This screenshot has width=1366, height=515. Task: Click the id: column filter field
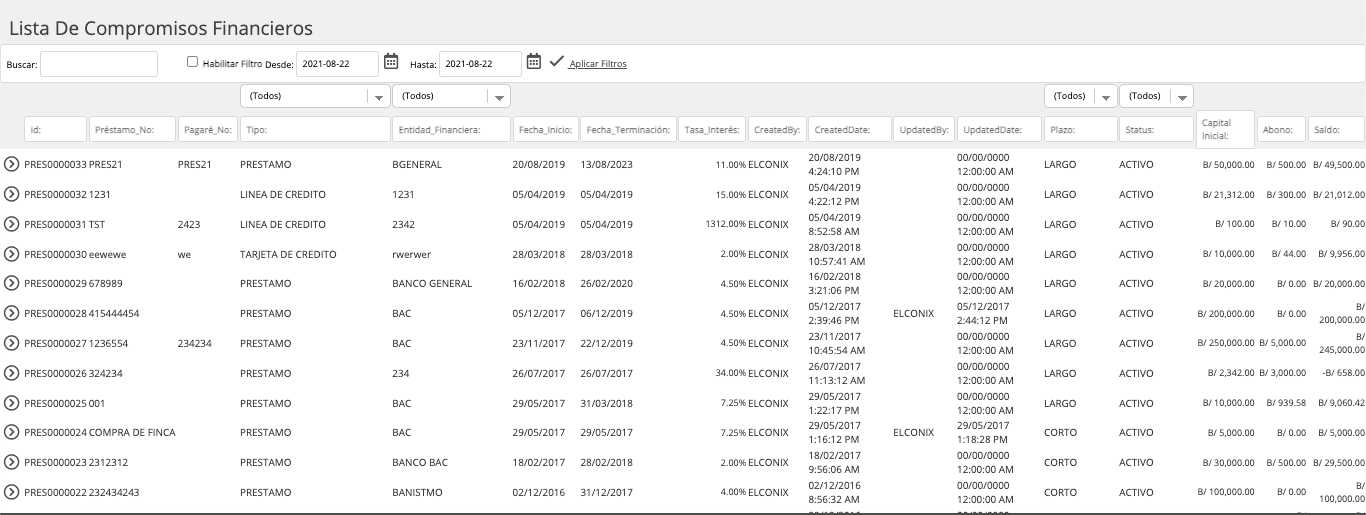55,129
